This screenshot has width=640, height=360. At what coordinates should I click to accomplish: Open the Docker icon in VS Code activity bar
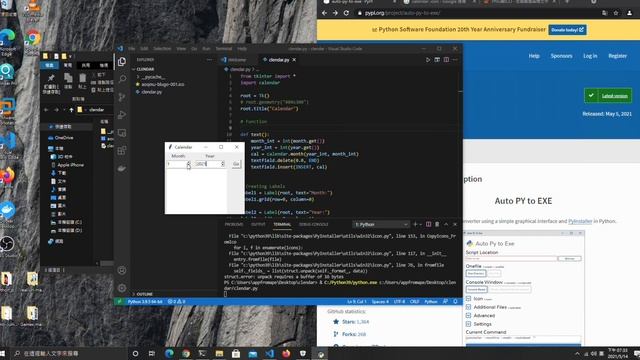click(122, 168)
